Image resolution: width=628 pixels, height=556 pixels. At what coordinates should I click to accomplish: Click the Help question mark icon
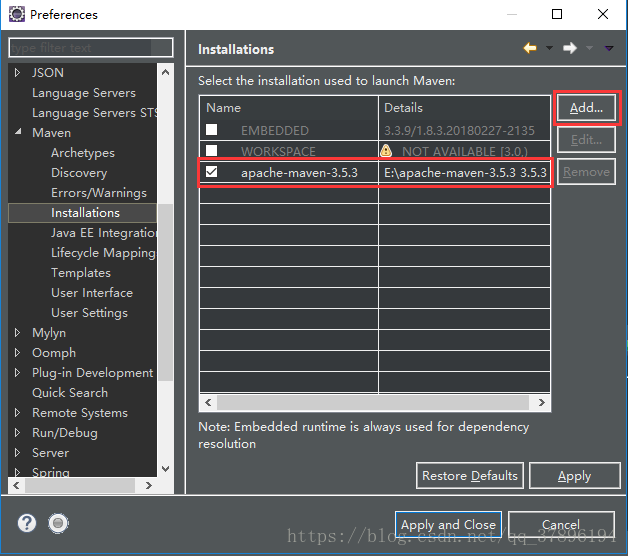27,523
